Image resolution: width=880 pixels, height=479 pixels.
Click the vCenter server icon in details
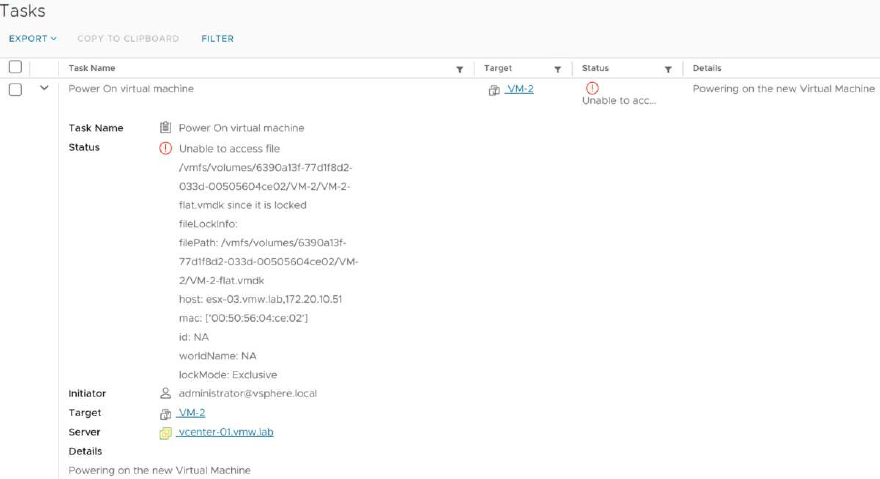coord(166,433)
